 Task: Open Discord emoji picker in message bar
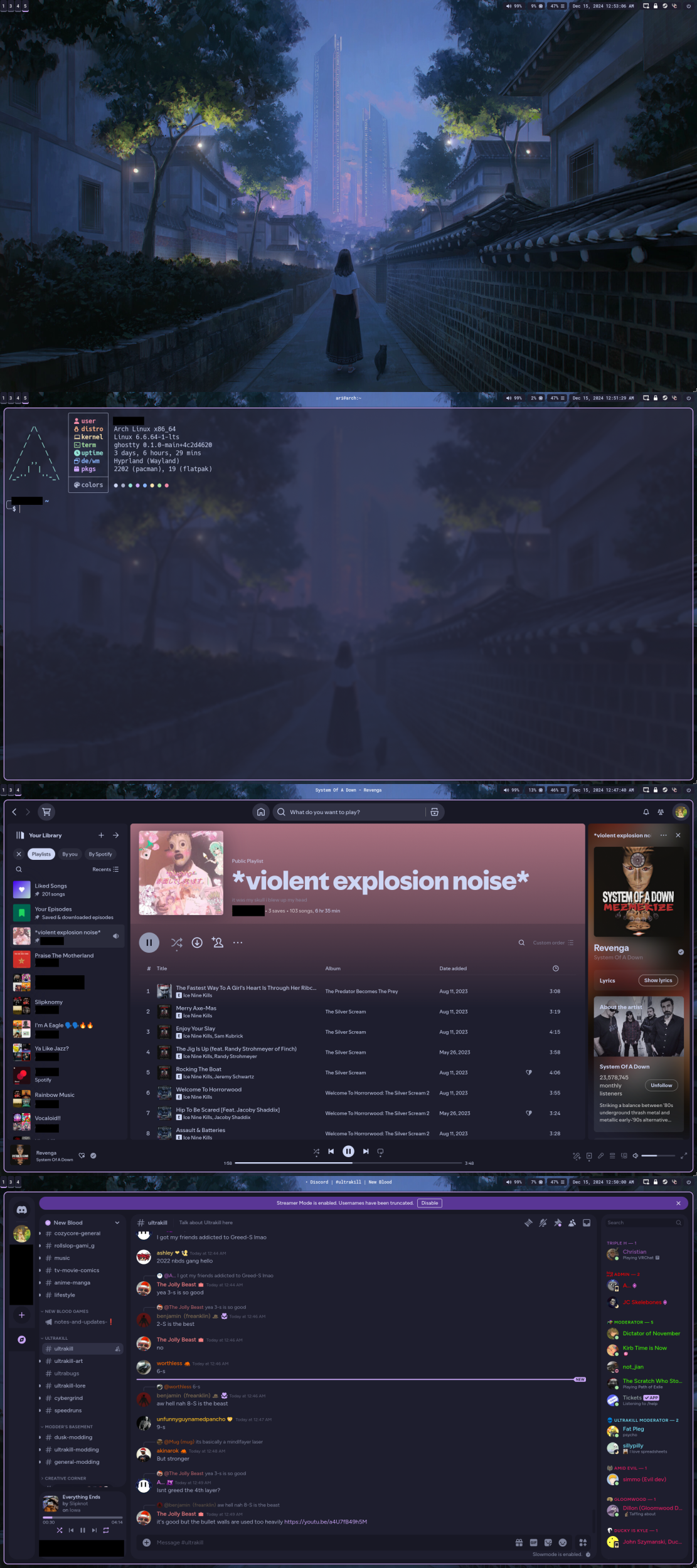563,1542
